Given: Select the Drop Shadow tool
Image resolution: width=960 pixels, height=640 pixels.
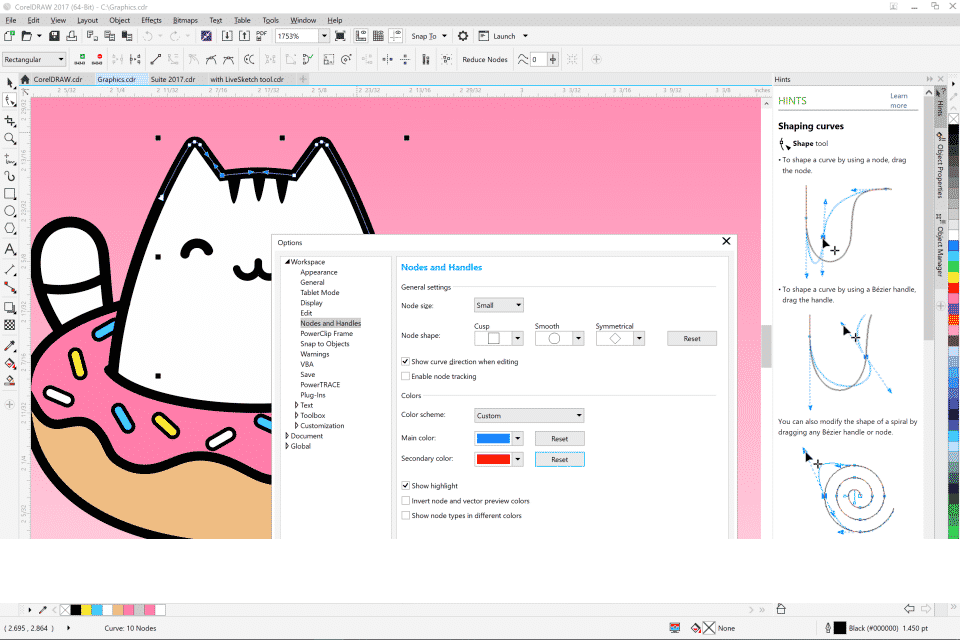Looking at the screenshot, I should click(10, 307).
